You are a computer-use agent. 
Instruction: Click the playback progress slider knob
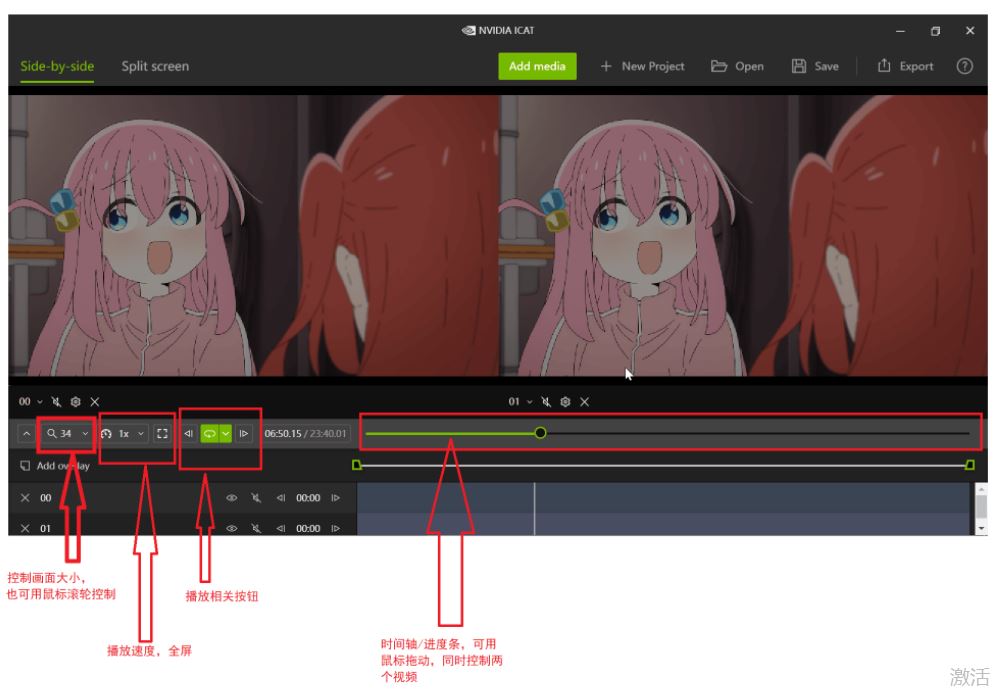pyautogui.click(x=540, y=433)
